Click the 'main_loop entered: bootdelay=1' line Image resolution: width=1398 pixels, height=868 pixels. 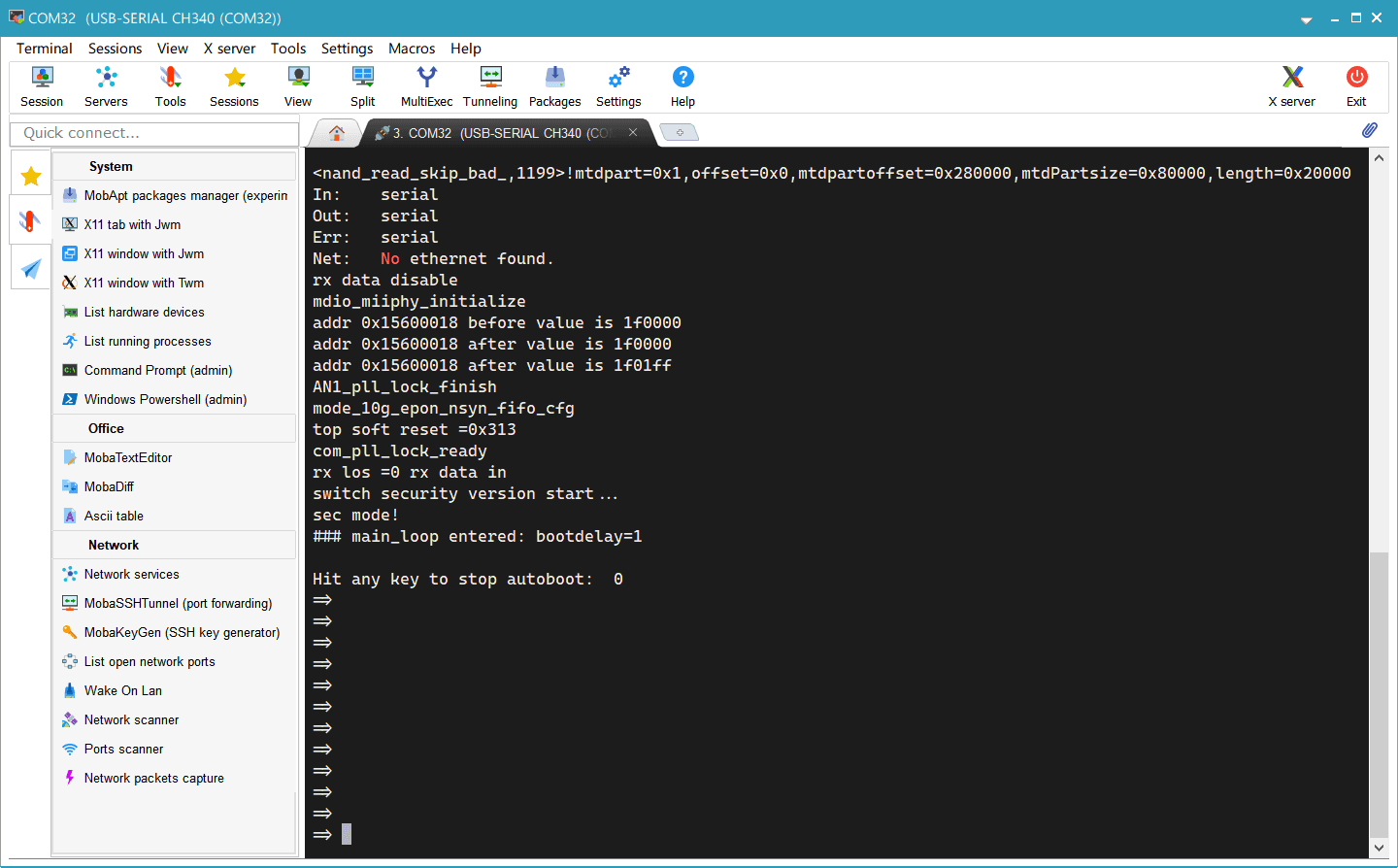click(x=478, y=536)
